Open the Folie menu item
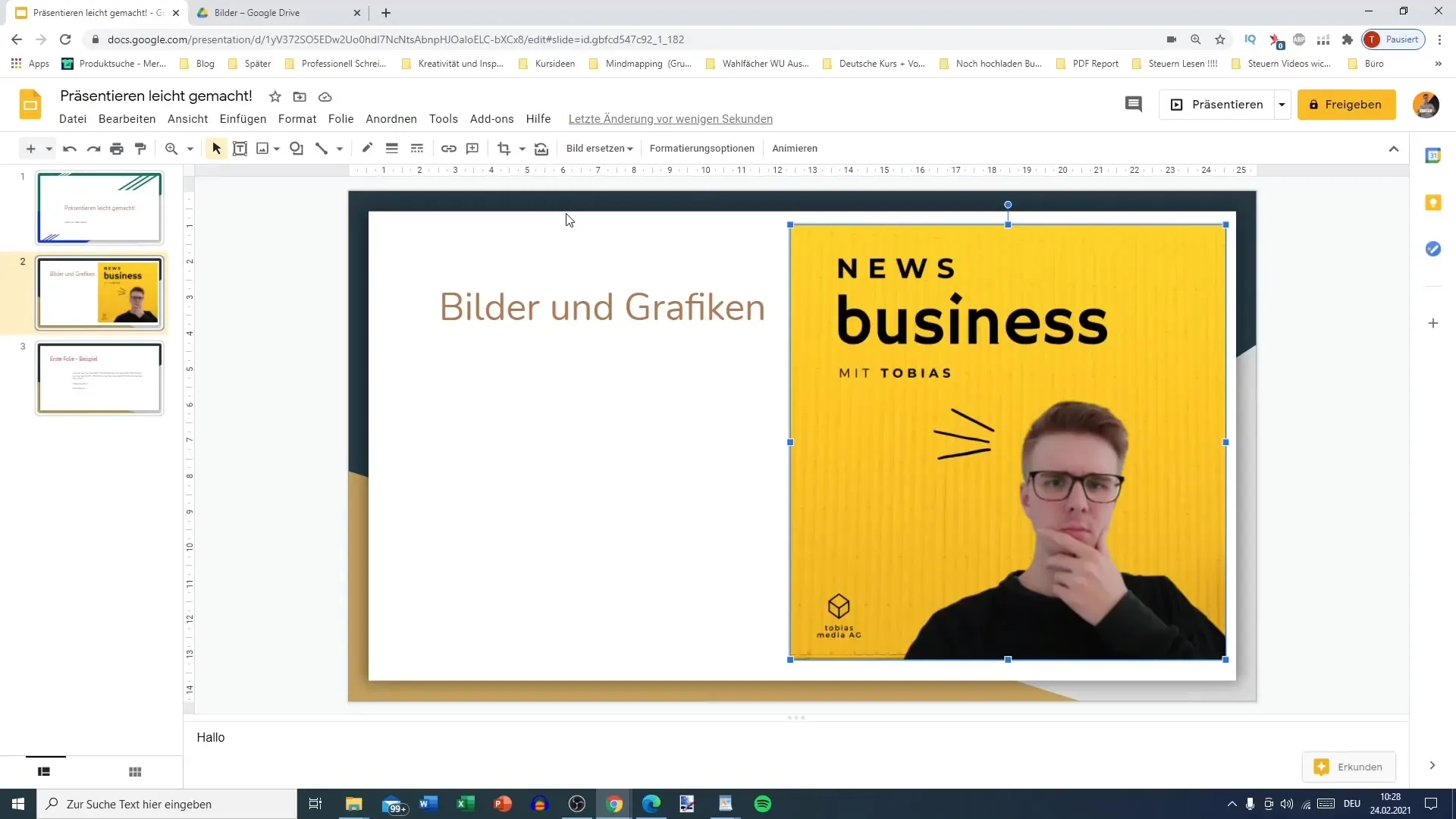Screen dimensions: 1456x819 pyautogui.click(x=340, y=119)
